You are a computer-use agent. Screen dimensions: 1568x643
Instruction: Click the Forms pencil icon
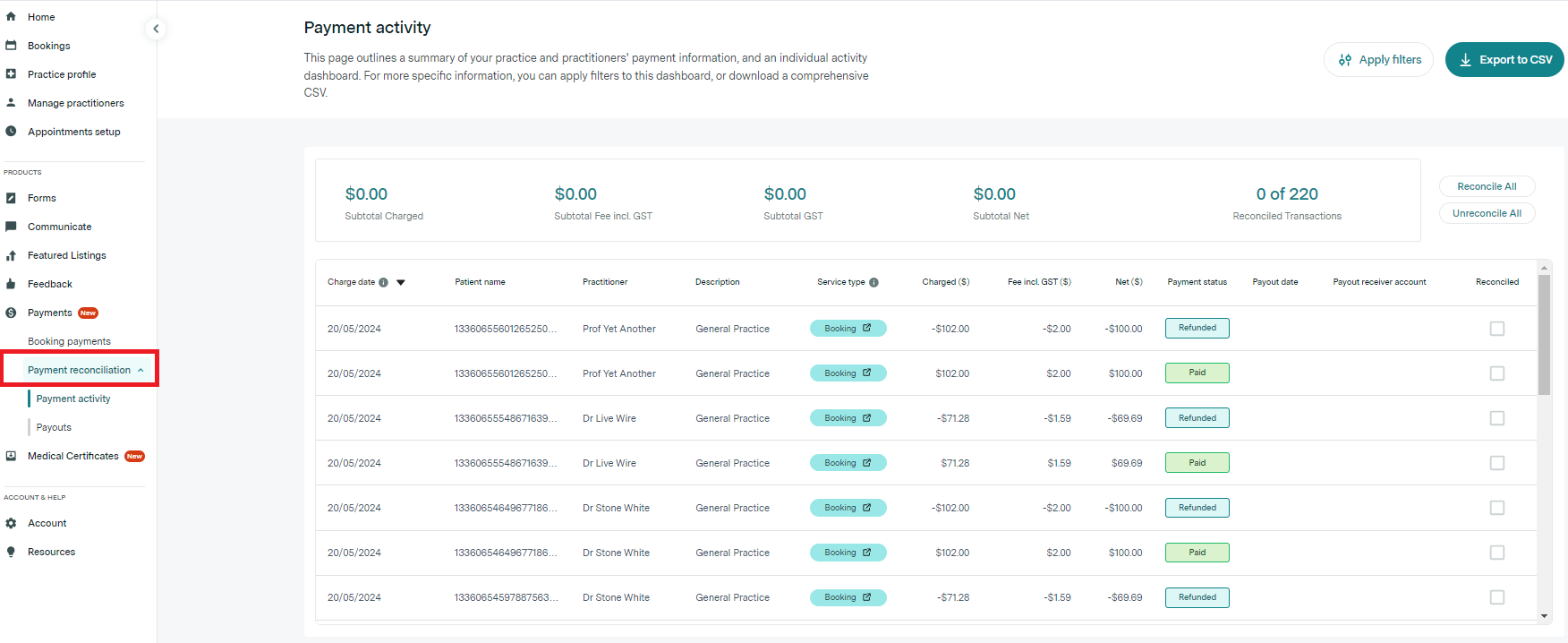[11, 198]
